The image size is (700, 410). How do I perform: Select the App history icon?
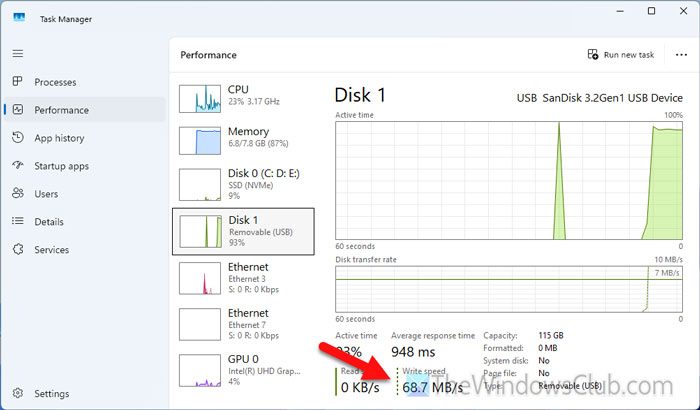[17, 138]
